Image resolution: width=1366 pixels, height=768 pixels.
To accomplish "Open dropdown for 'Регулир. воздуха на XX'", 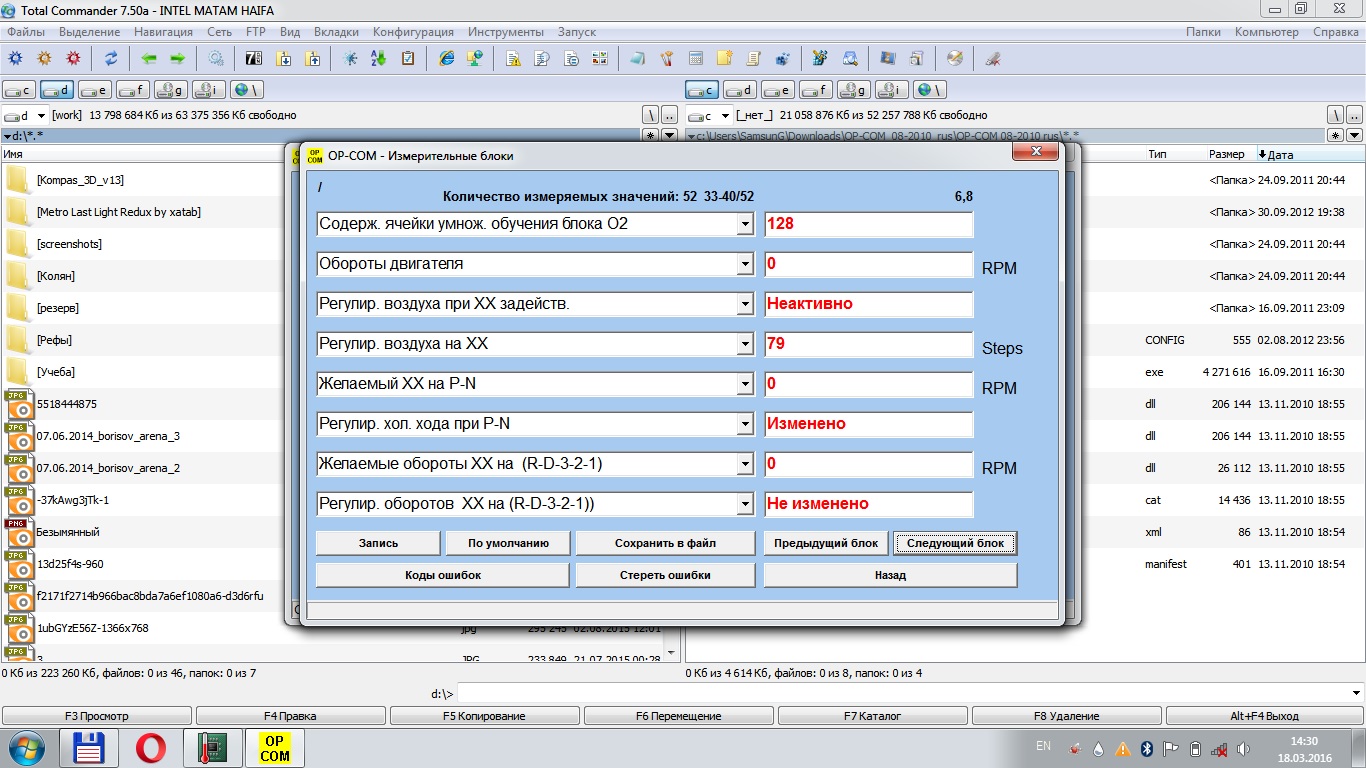I will pos(745,344).
